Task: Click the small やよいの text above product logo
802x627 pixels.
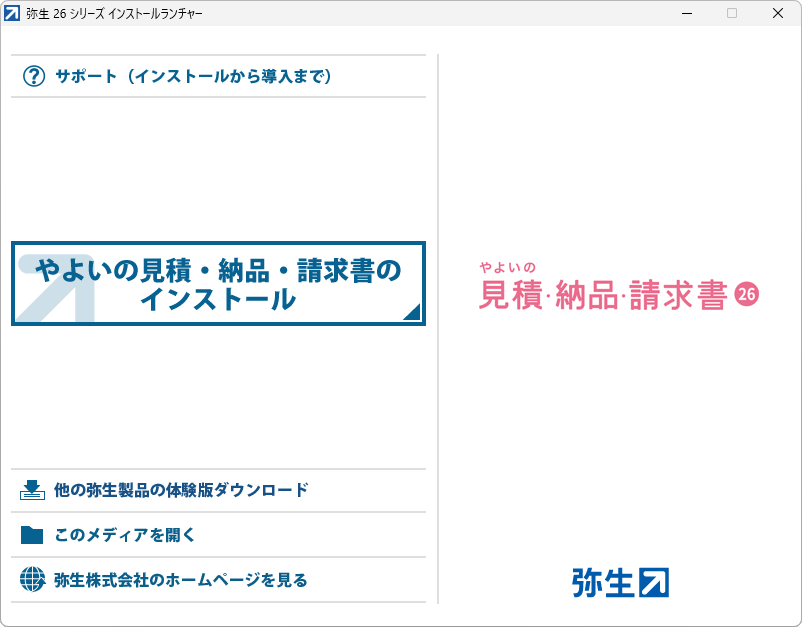Action: coord(508,267)
